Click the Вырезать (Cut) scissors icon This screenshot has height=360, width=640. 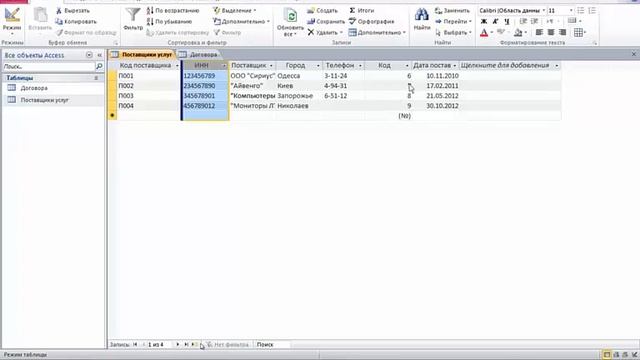point(59,11)
